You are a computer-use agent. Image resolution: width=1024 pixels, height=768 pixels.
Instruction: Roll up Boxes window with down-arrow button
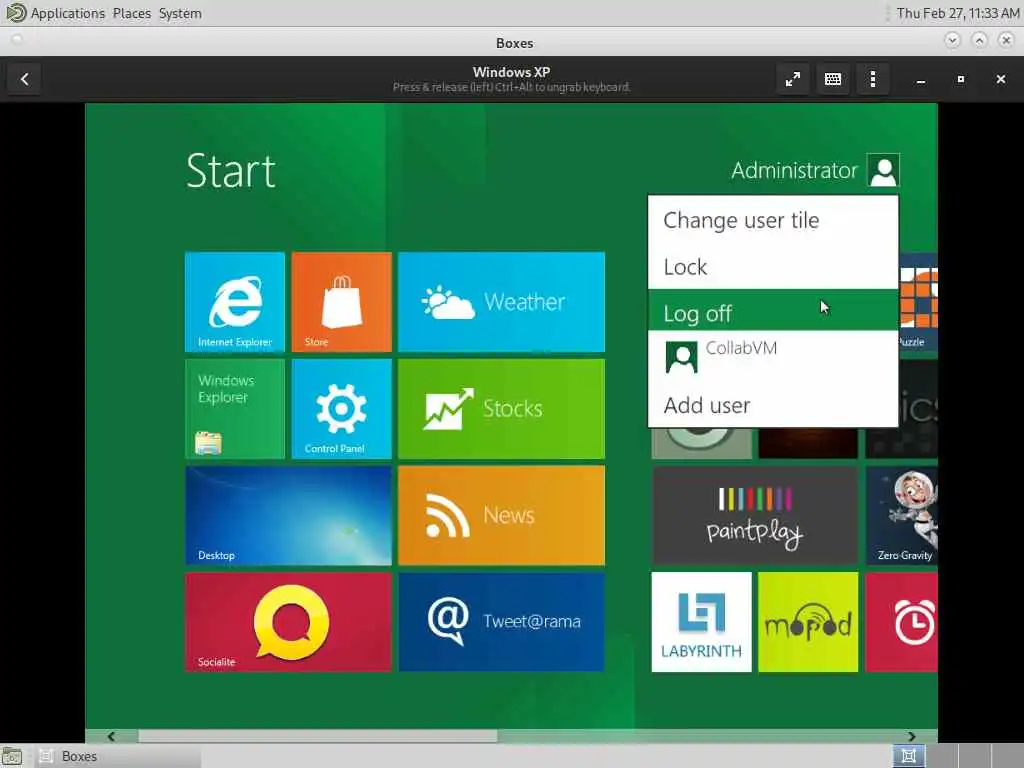(x=952, y=40)
